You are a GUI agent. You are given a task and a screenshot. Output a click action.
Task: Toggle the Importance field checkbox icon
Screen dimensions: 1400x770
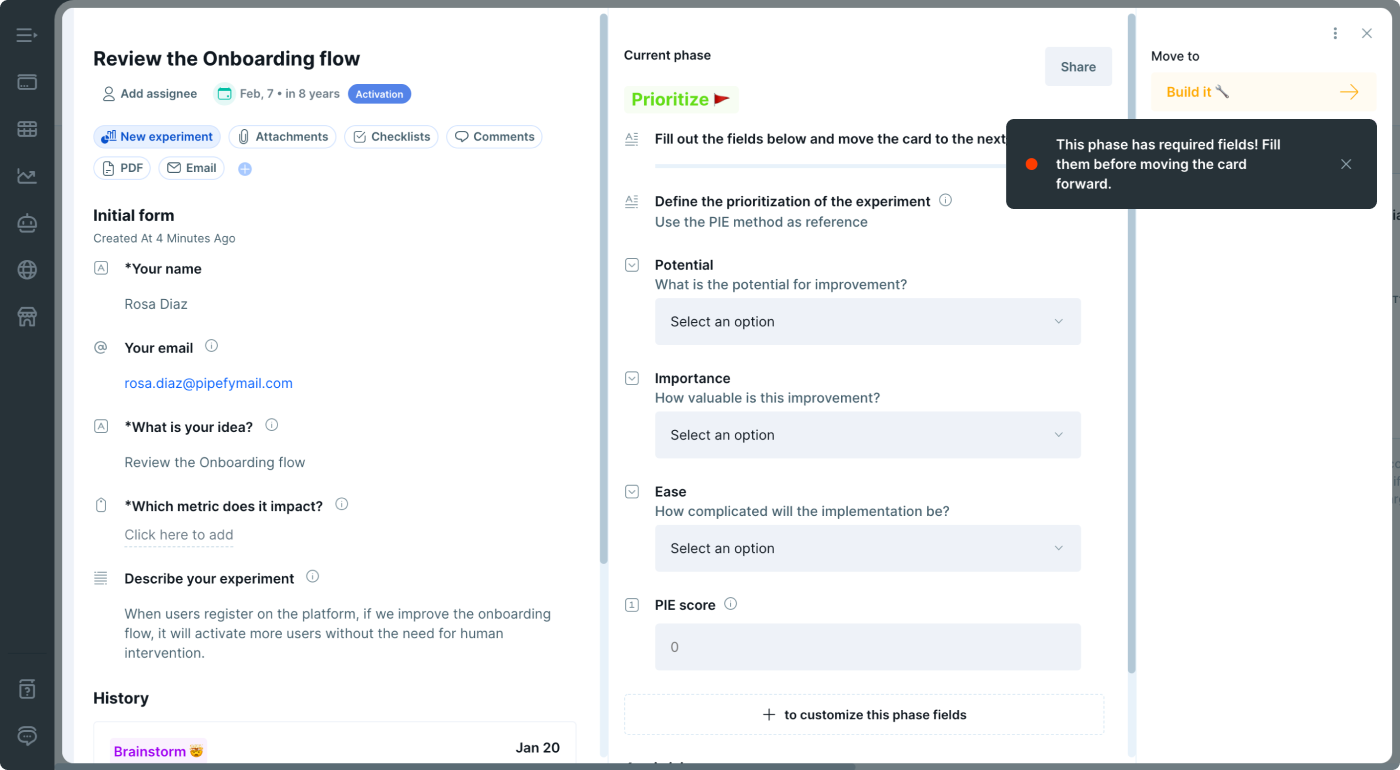click(x=631, y=378)
